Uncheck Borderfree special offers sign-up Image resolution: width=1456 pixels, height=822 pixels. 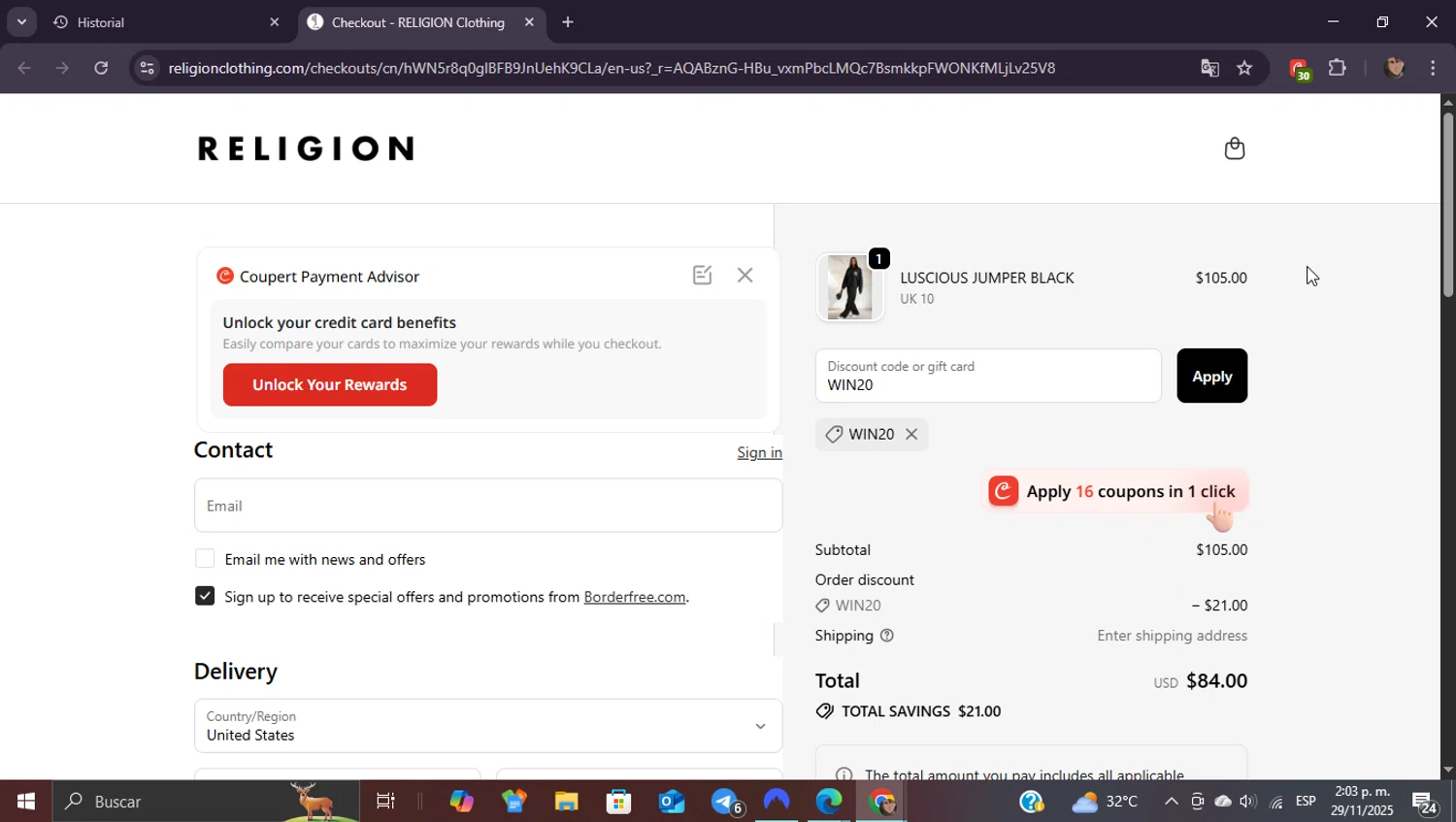pyautogui.click(x=205, y=596)
